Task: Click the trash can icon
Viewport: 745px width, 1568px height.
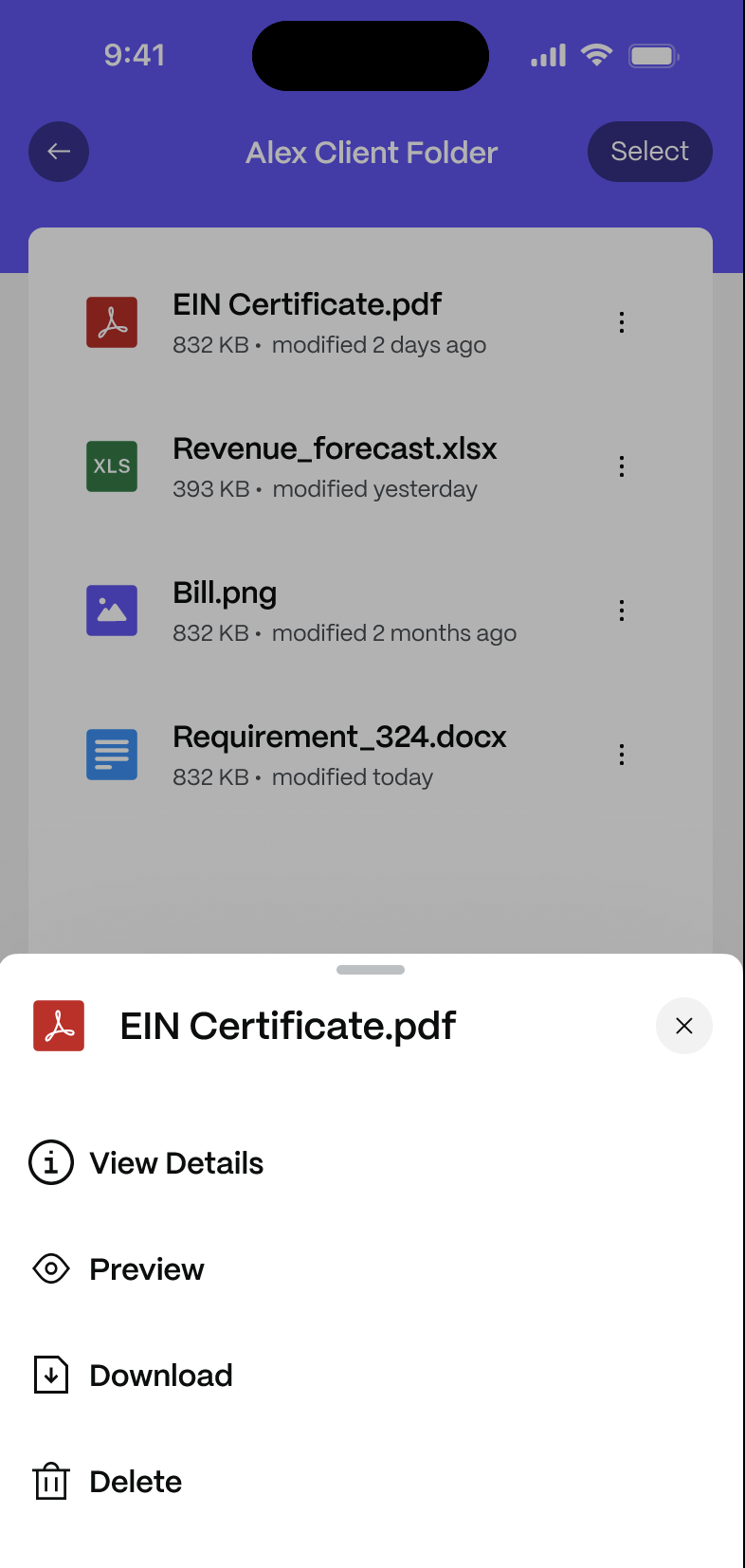Action: tap(51, 1481)
